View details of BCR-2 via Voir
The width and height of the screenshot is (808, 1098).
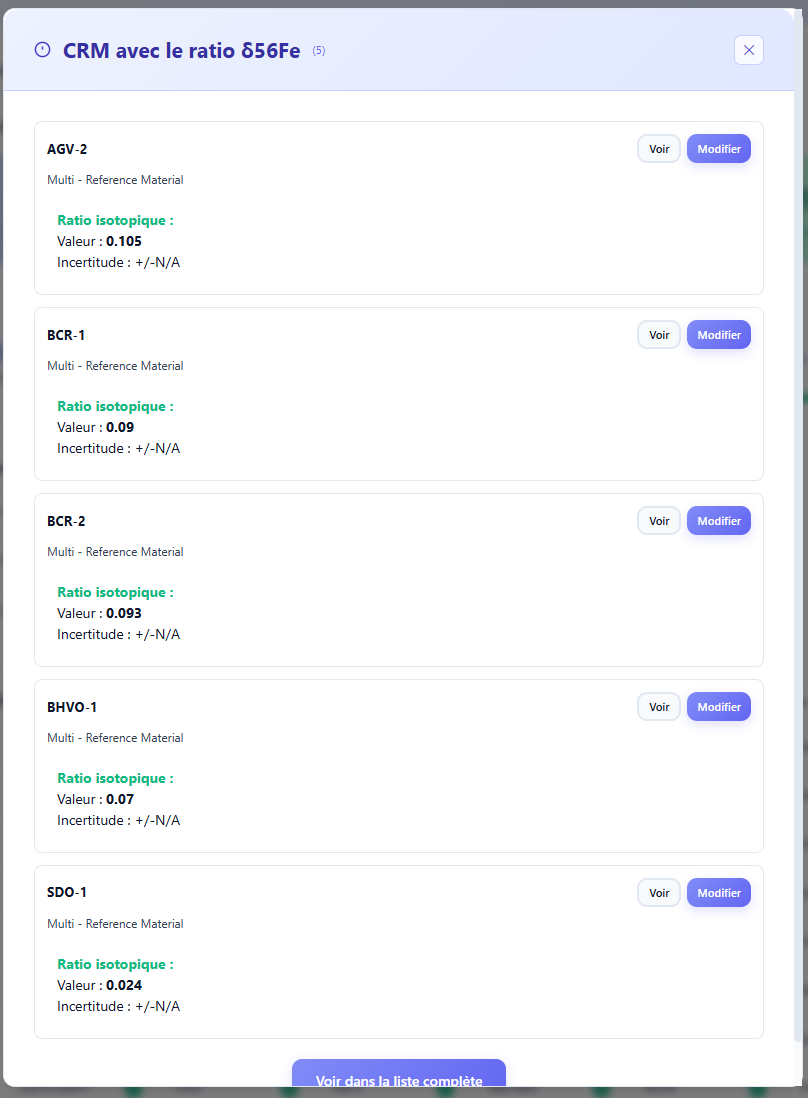(658, 520)
